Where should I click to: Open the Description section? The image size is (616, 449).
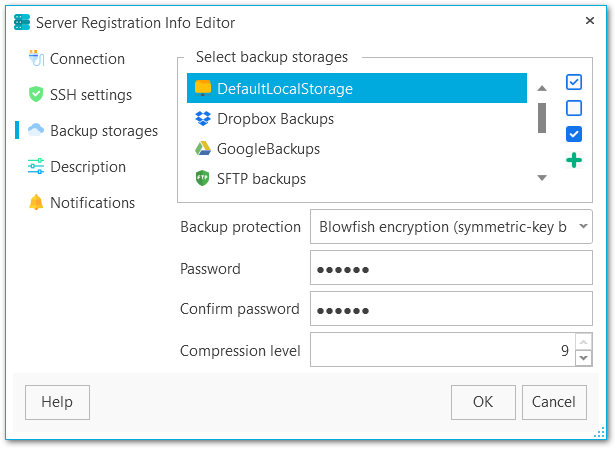click(x=87, y=167)
